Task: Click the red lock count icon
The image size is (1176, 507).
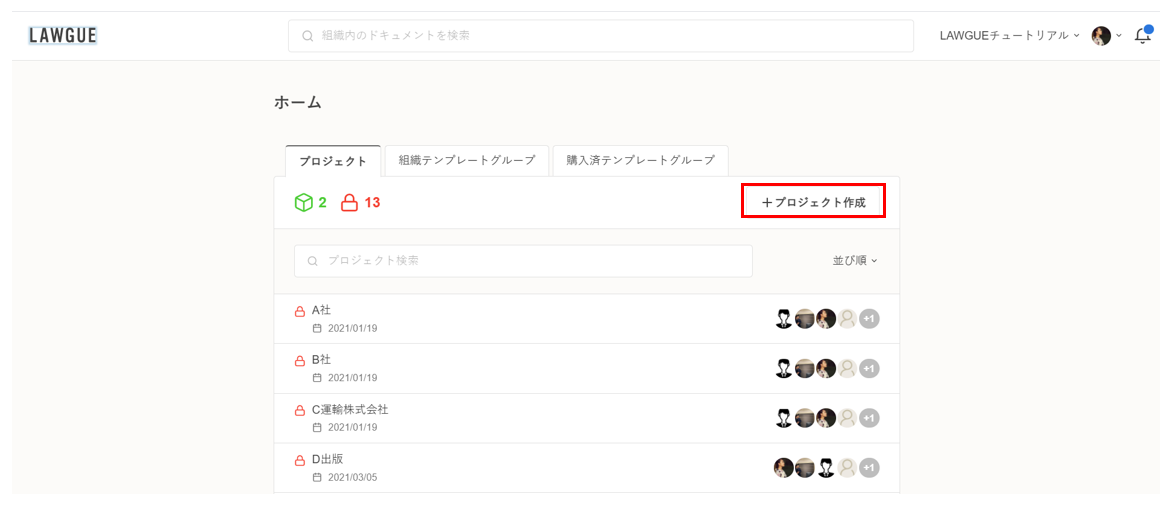Action: coord(349,203)
